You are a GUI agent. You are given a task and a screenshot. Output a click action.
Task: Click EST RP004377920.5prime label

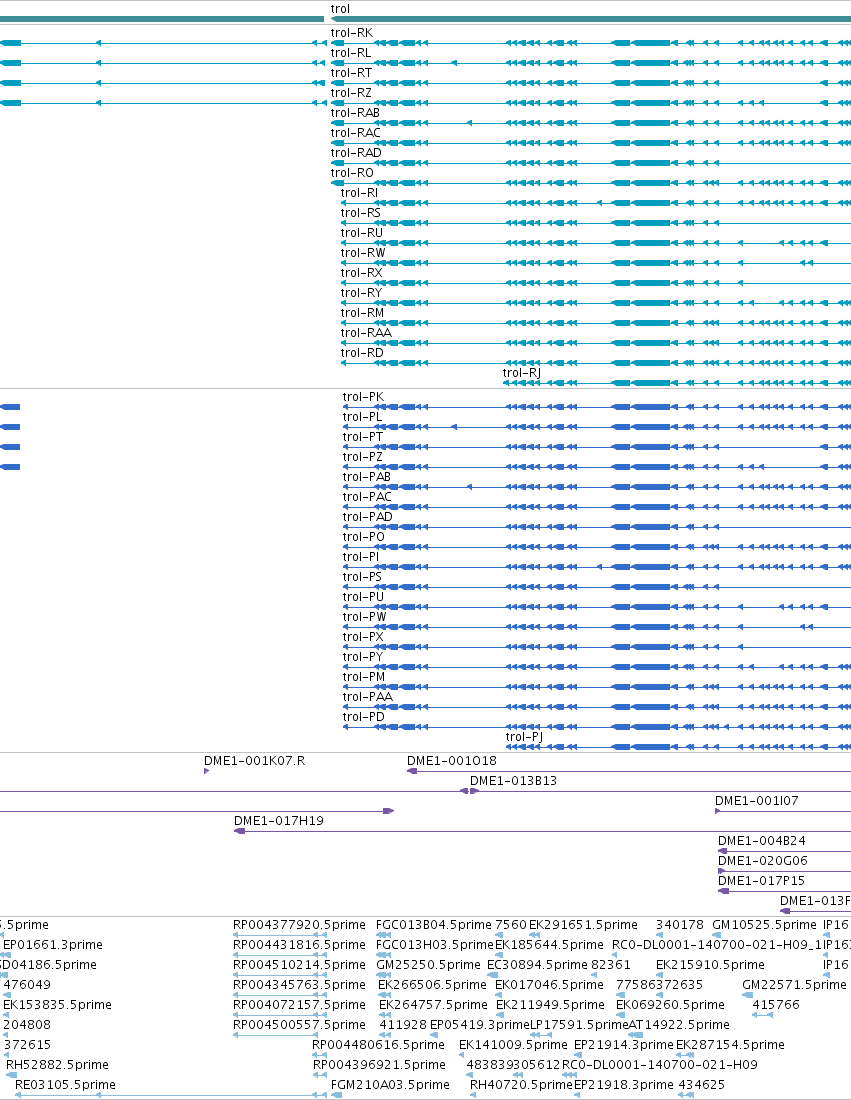300,925
